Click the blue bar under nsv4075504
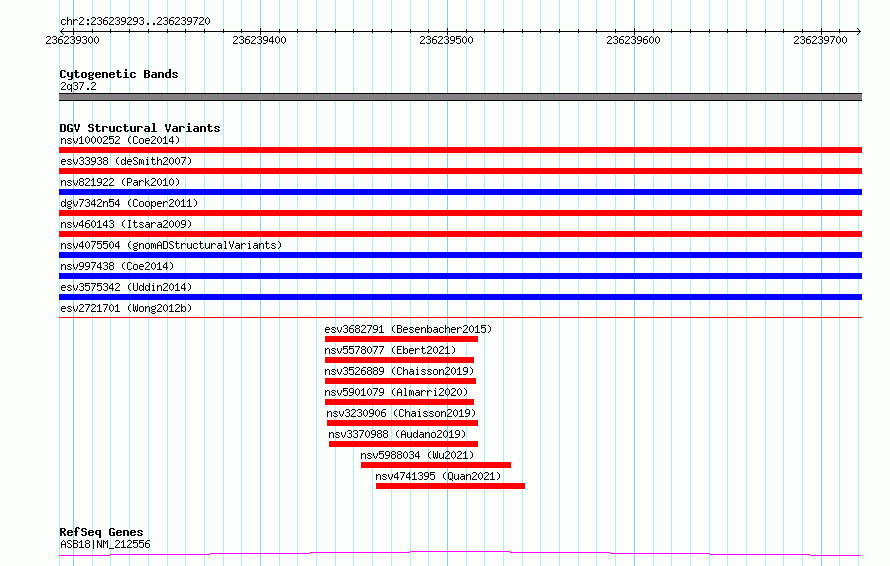This screenshot has height=566, width=890. (x=460, y=255)
